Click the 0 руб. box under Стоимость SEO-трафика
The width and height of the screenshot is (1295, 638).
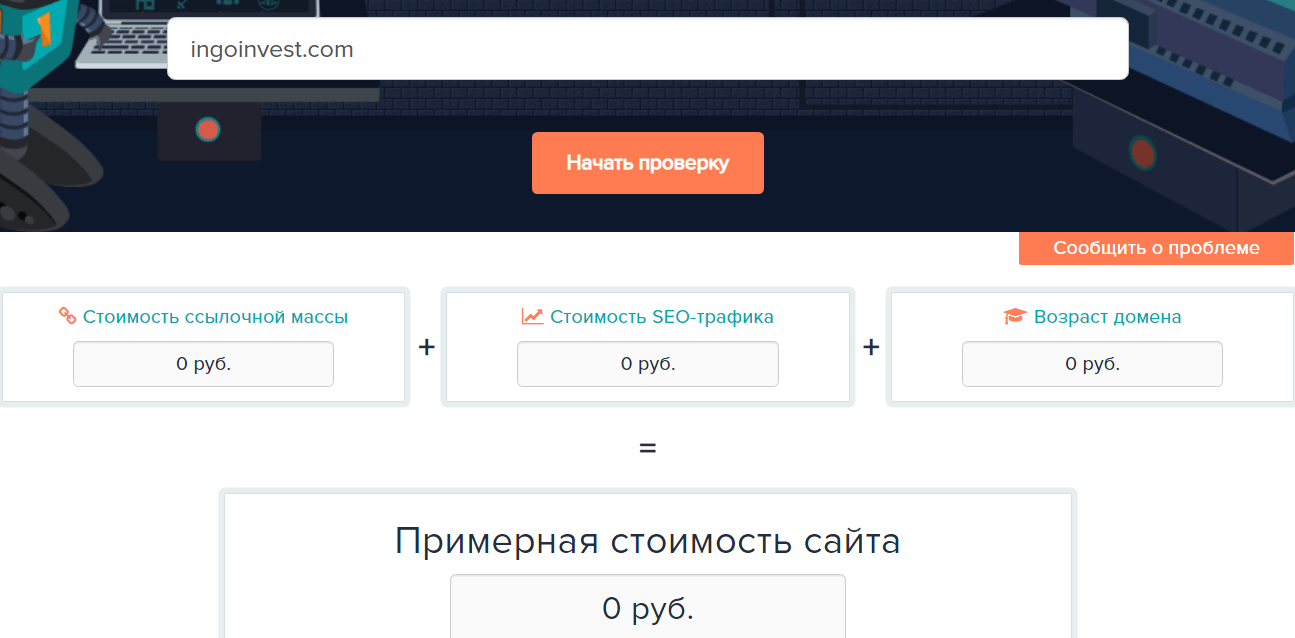tap(647, 364)
